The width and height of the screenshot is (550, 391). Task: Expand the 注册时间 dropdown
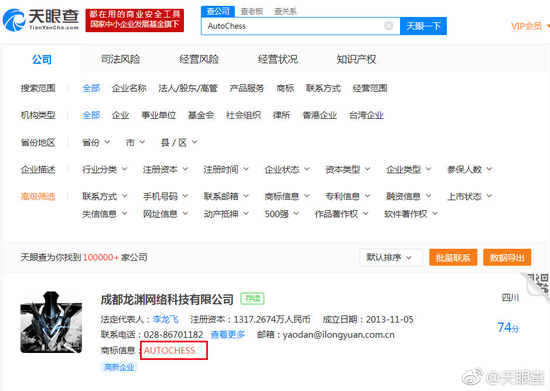[226, 169]
